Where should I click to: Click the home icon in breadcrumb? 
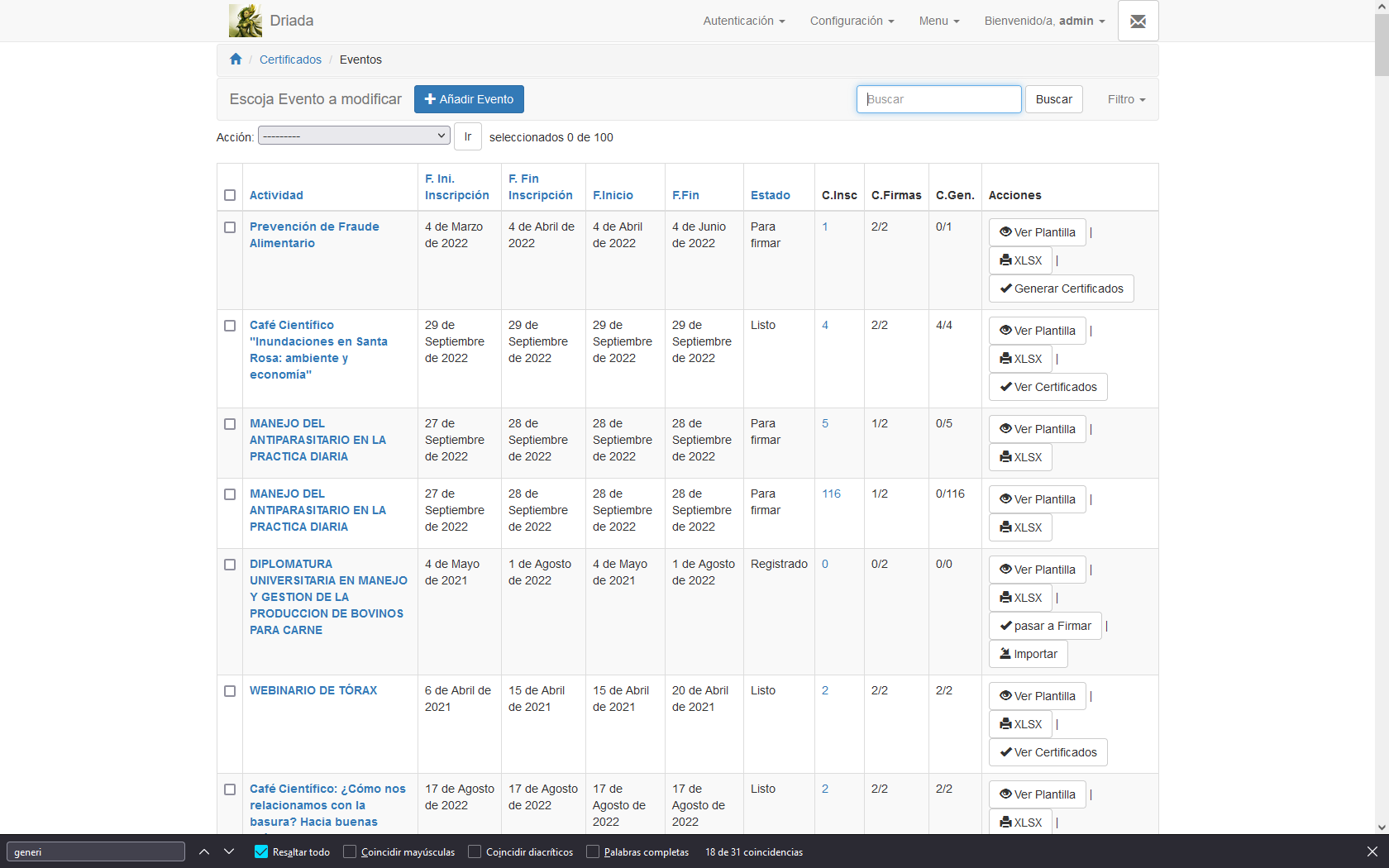236,60
